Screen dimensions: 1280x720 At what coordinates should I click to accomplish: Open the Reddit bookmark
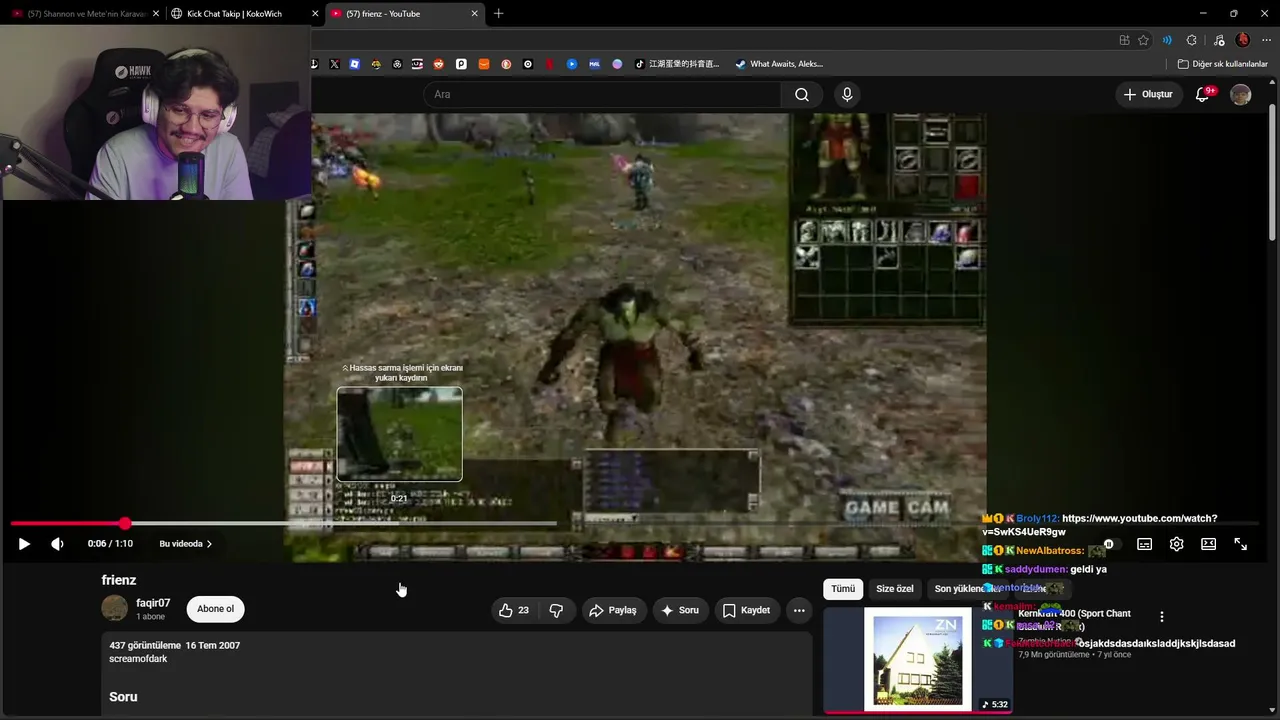pos(439,64)
